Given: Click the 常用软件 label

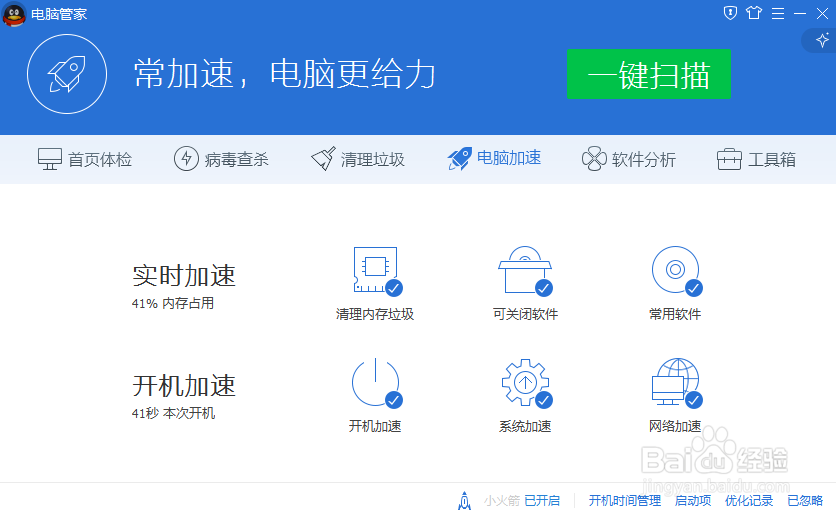Looking at the screenshot, I should (x=675, y=314).
